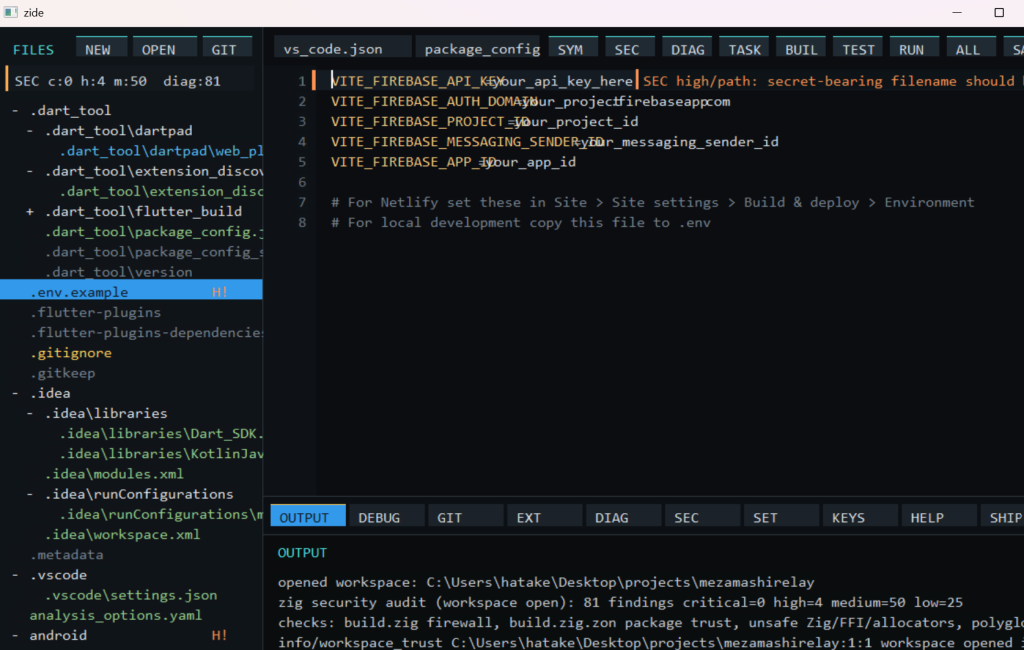This screenshot has height=650, width=1024.
Task: Click the opened workspace output line
Action: click(x=546, y=582)
